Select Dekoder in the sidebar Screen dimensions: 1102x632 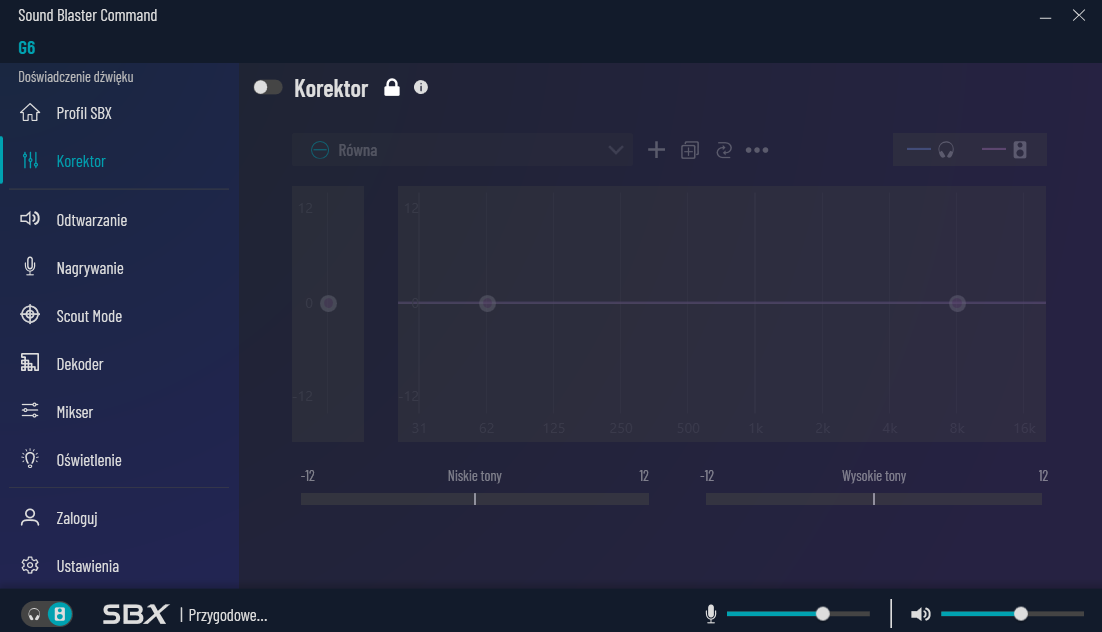(x=79, y=364)
